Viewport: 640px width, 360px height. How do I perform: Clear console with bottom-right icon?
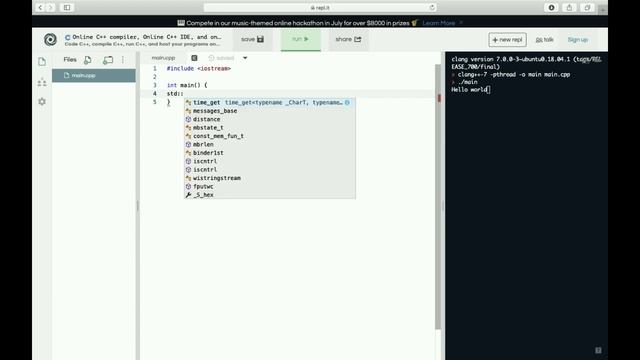tap(598, 350)
